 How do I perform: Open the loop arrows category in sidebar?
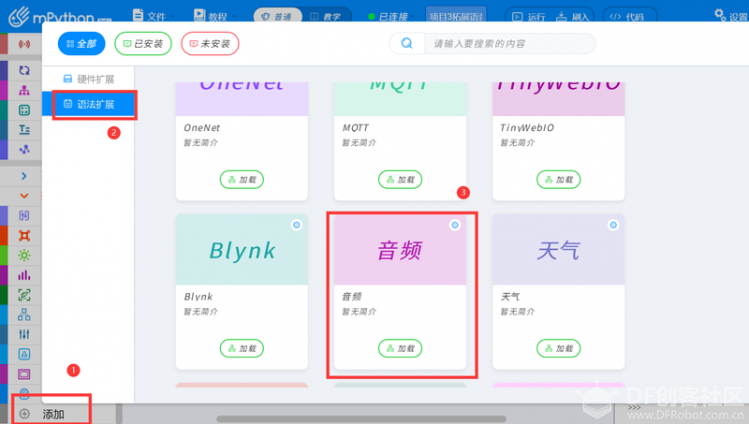click(24, 71)
